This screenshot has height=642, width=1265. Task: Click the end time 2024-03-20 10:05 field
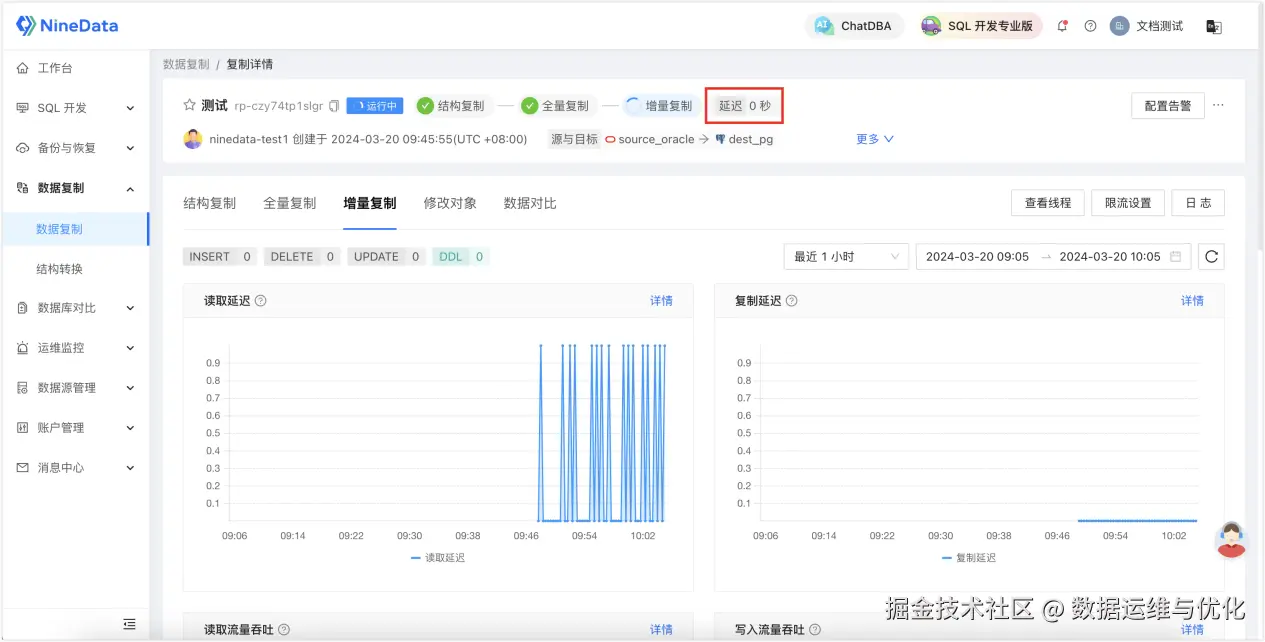[x=1110, y=257]
